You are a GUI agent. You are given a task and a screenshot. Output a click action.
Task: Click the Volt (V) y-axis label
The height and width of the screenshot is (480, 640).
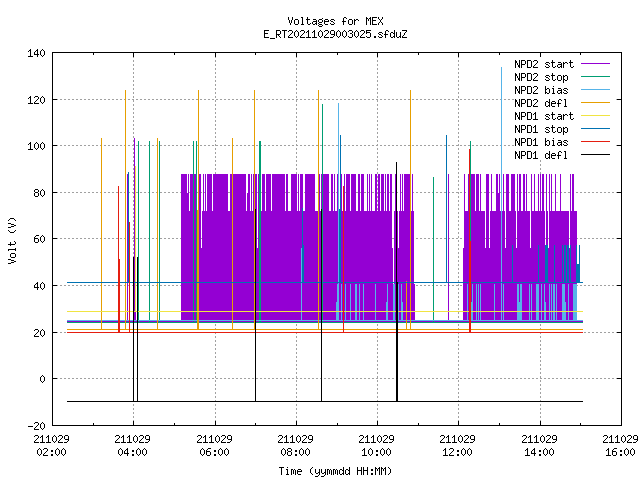point(12,240)
